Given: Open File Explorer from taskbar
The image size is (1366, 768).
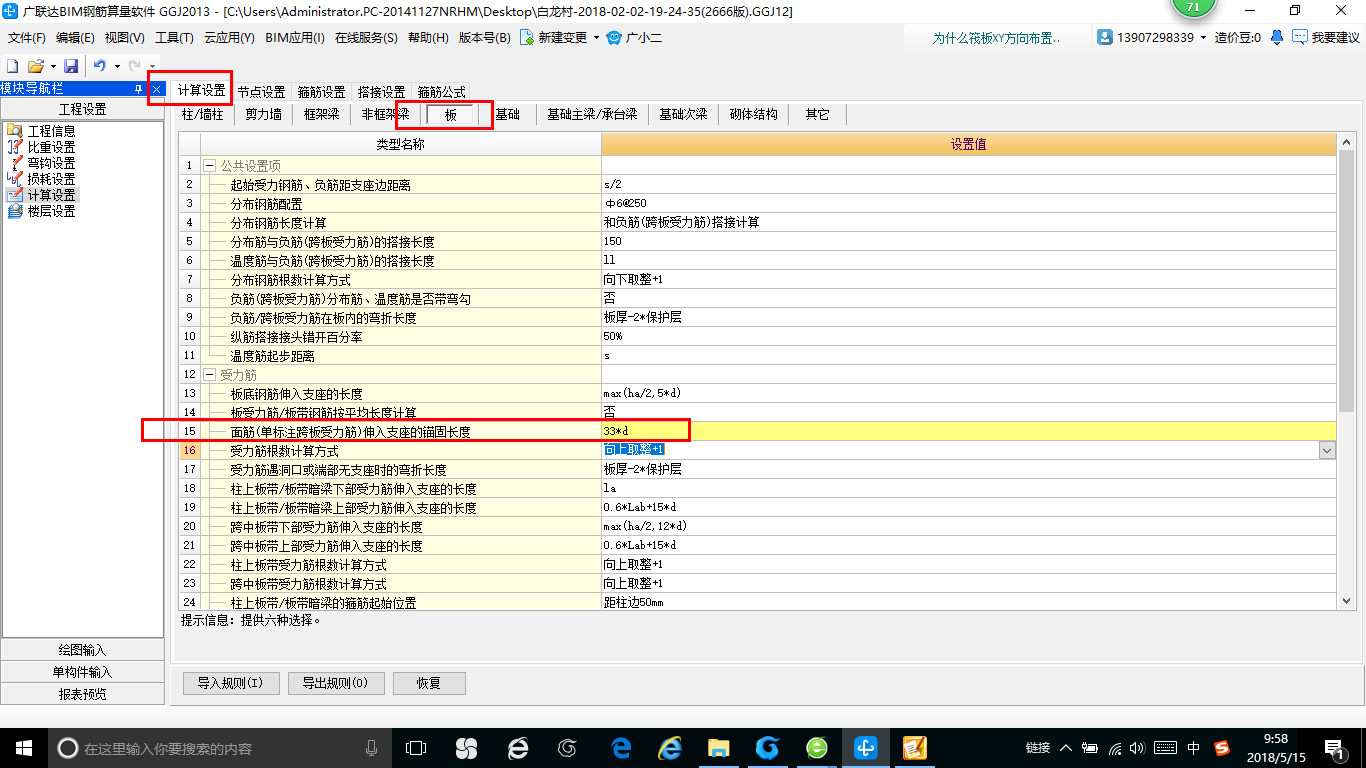Looking at the screenshot, I should (719, 748).
